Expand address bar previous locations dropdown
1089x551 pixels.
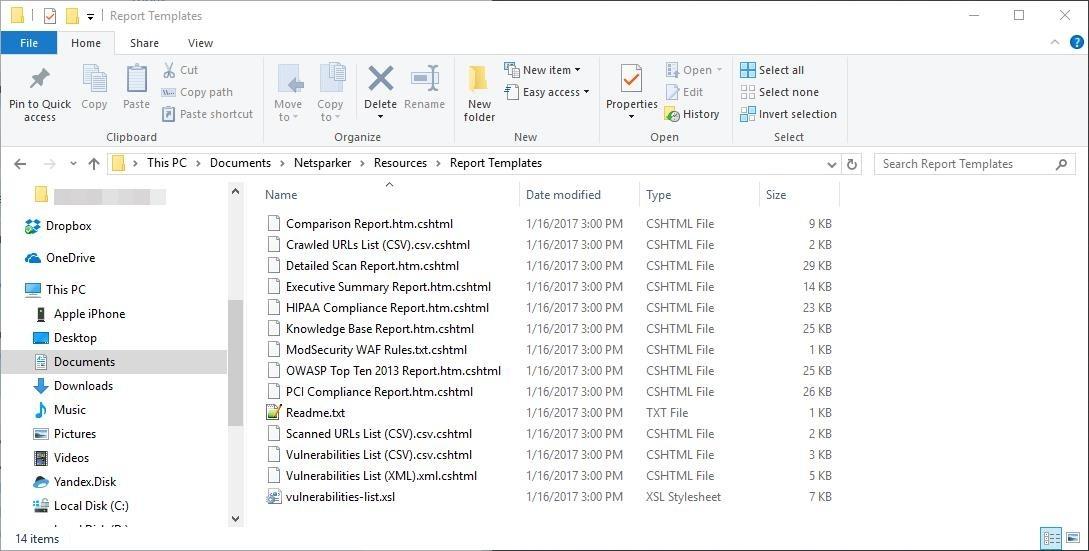point(832,164)
